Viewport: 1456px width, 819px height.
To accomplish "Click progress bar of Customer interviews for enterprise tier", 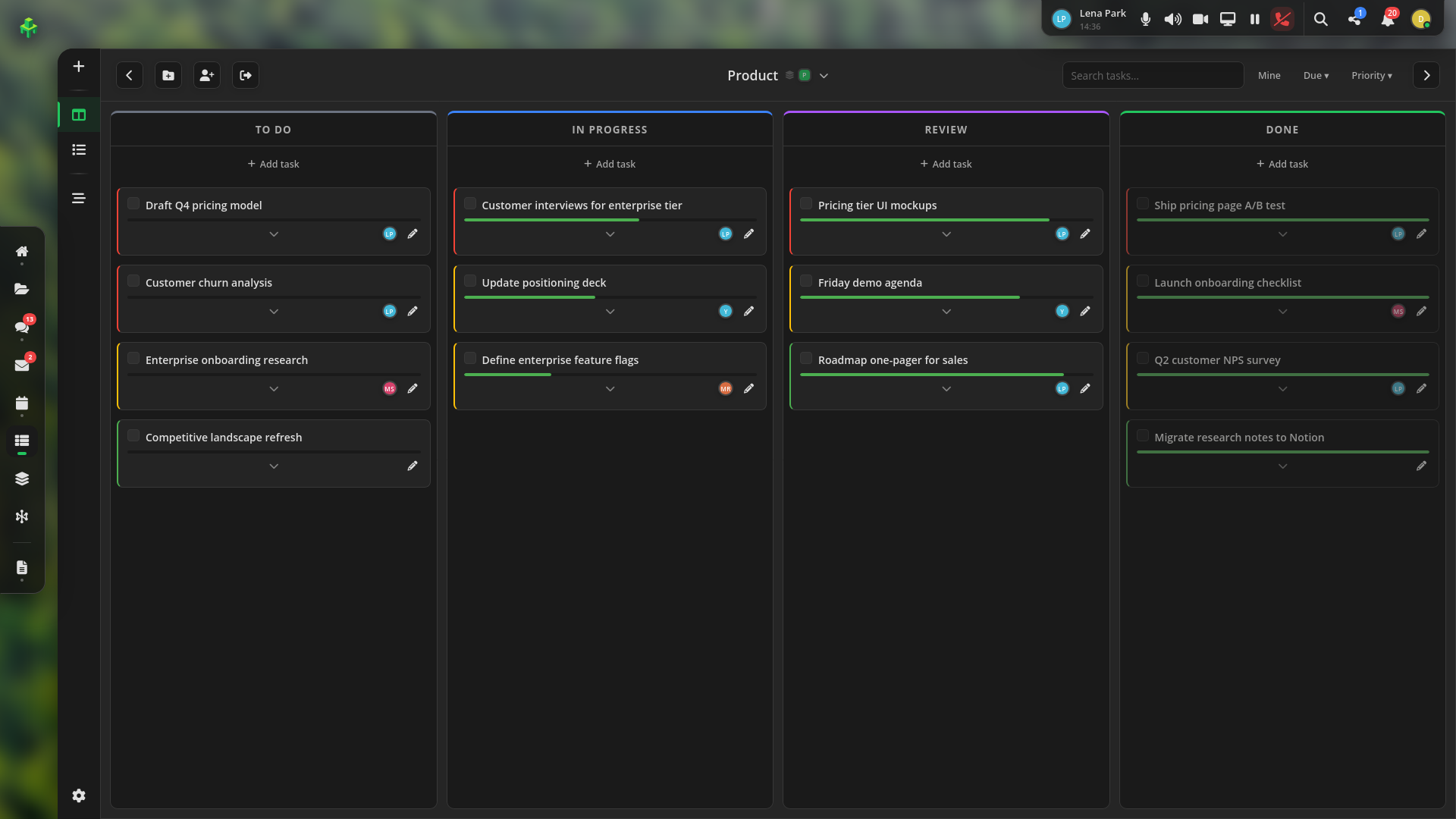I will tap(610, 220).
